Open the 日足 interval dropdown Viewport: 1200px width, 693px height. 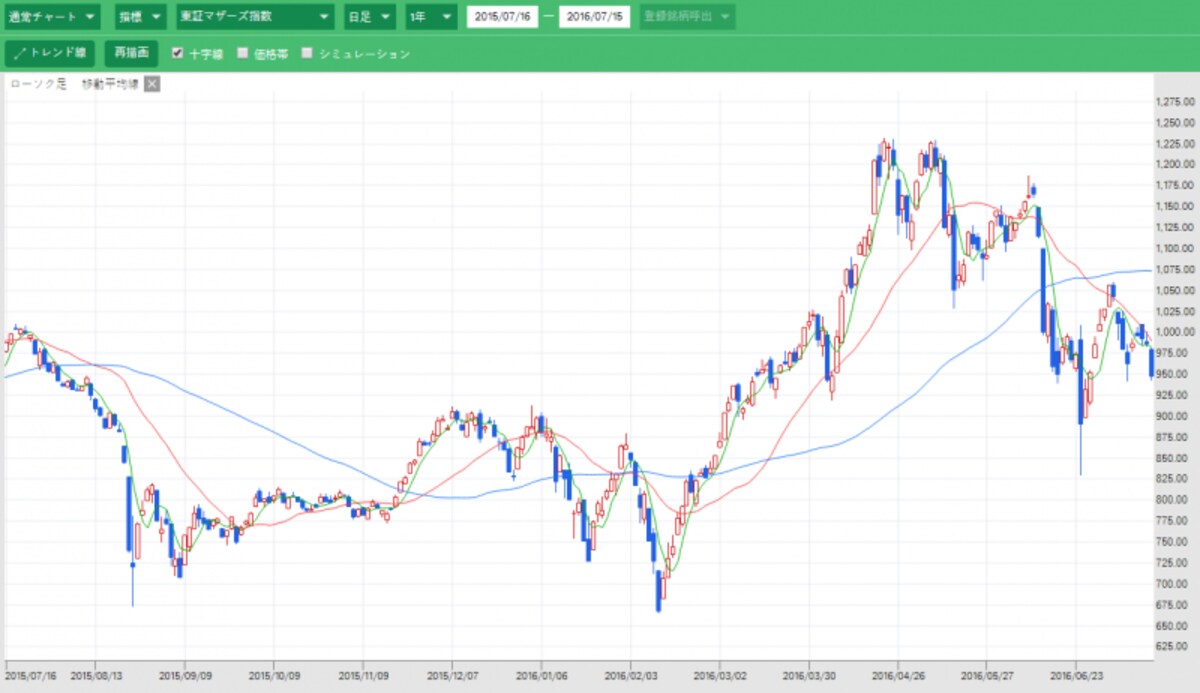[x=370, y=17]
